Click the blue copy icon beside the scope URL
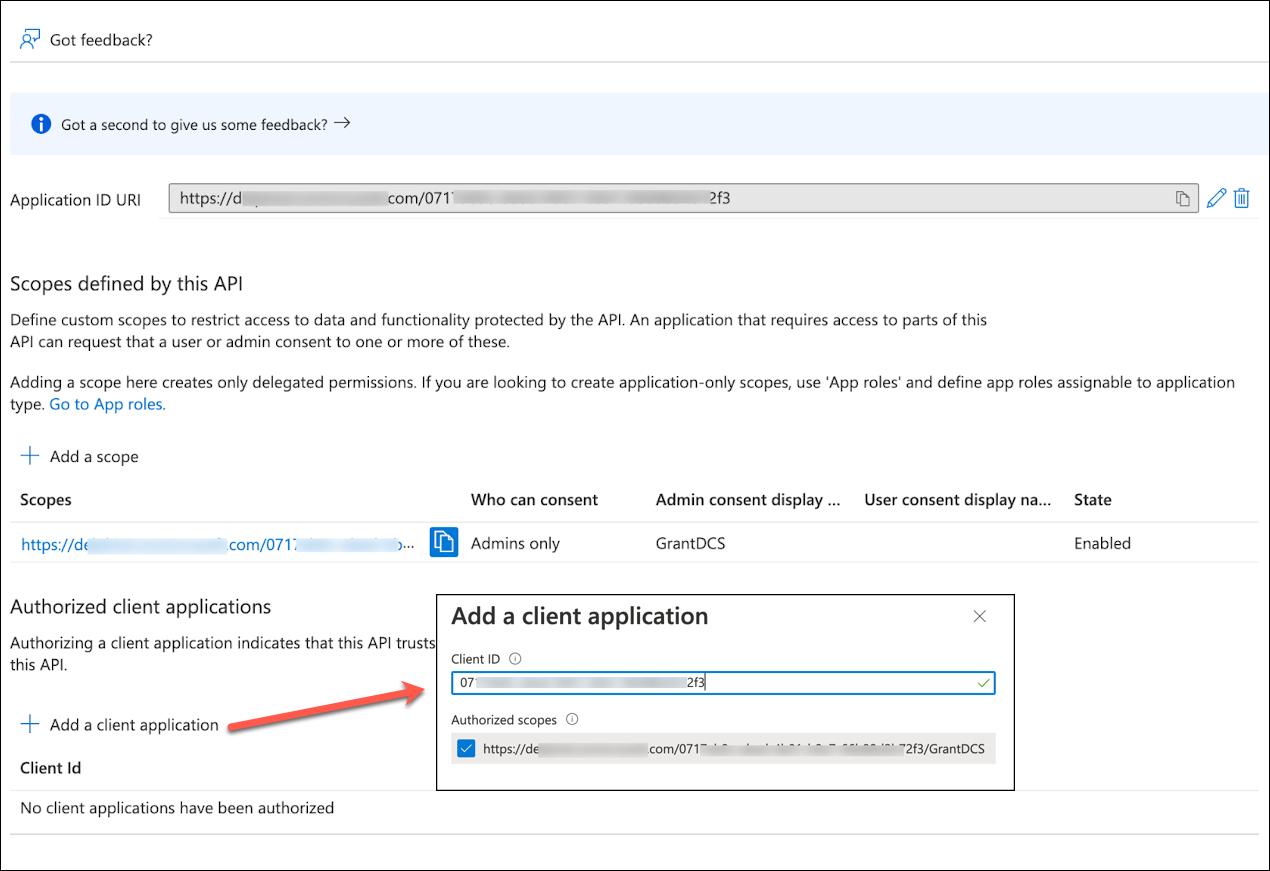This screenshot has width=1270, height=871. coord(443,542)
